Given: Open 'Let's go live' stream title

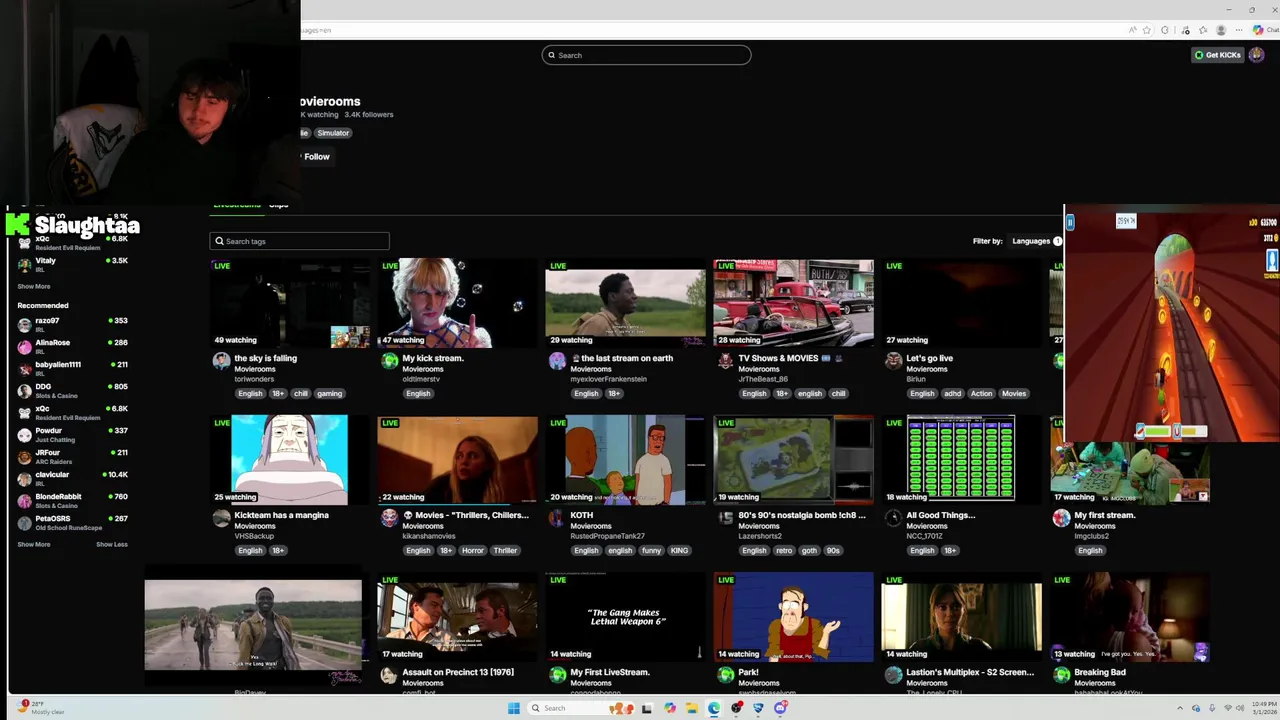Looking at the screenshot, I should click(x=929, y=358).
